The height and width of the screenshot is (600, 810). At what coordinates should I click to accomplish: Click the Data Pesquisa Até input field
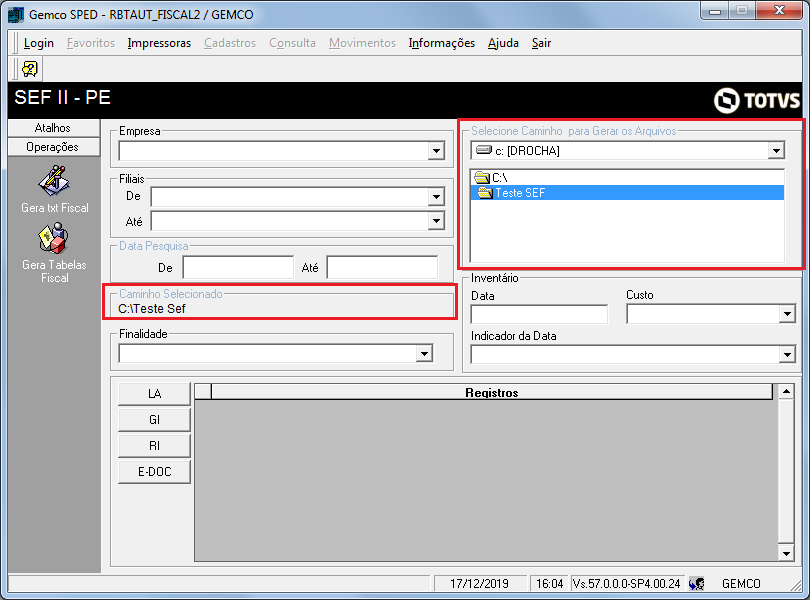point(382,268)
